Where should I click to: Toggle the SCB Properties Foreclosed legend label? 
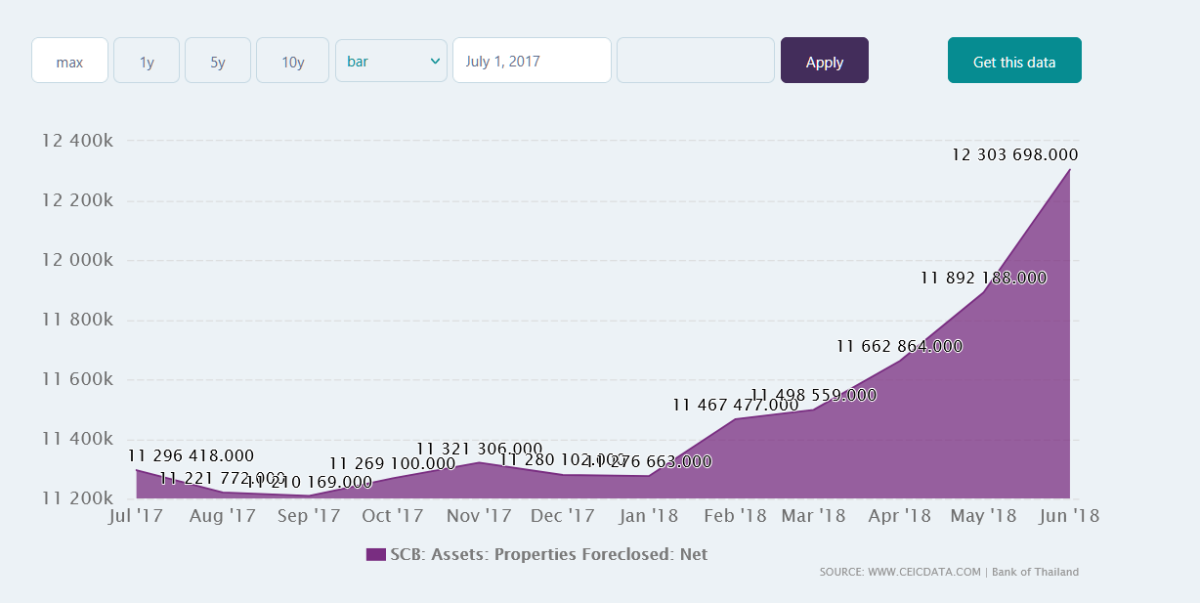pos(548,554)
